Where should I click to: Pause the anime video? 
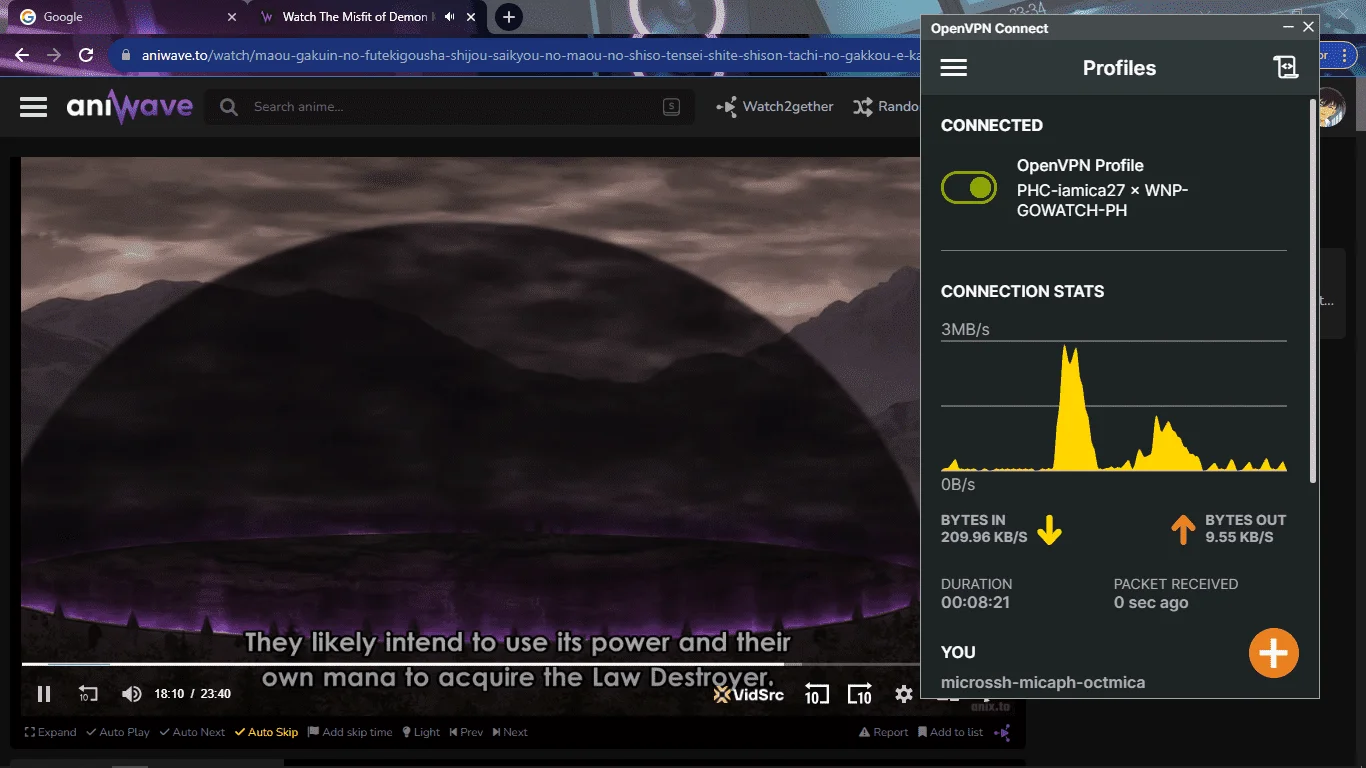(x=44, y=693)
